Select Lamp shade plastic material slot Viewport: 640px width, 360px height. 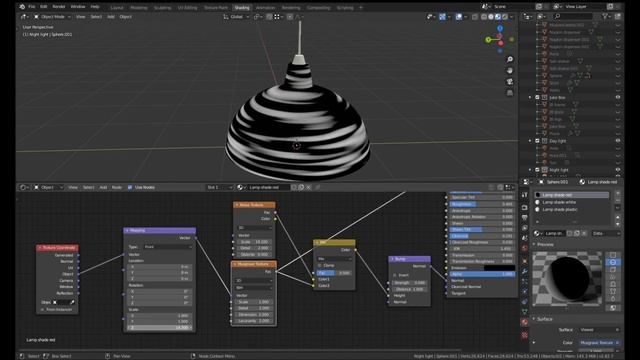tap(571, 209)
